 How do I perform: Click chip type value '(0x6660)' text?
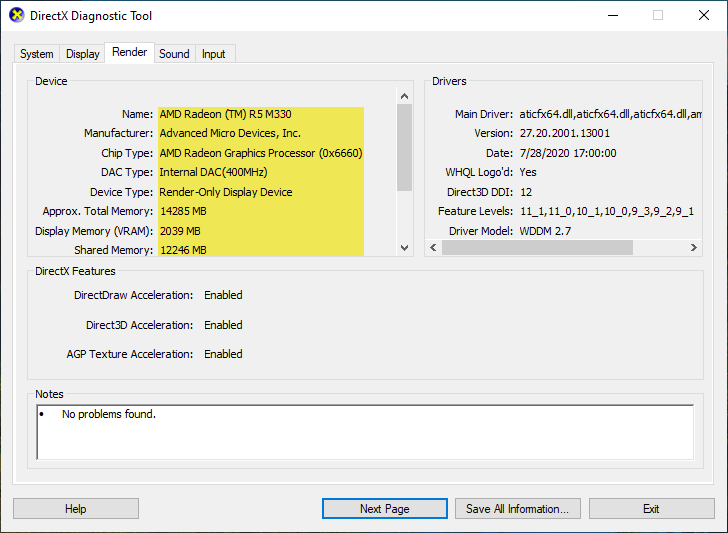coord(340,153)
